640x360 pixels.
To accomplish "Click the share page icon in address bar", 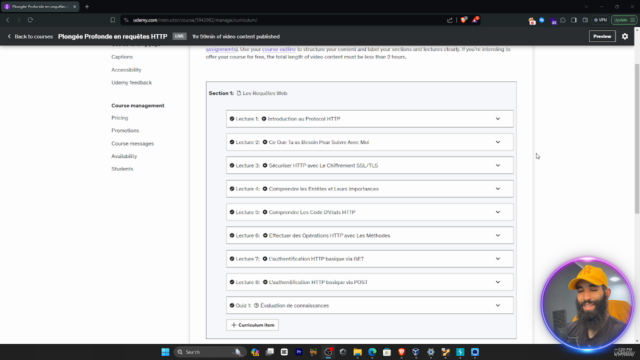I will (x=450, y=20).
